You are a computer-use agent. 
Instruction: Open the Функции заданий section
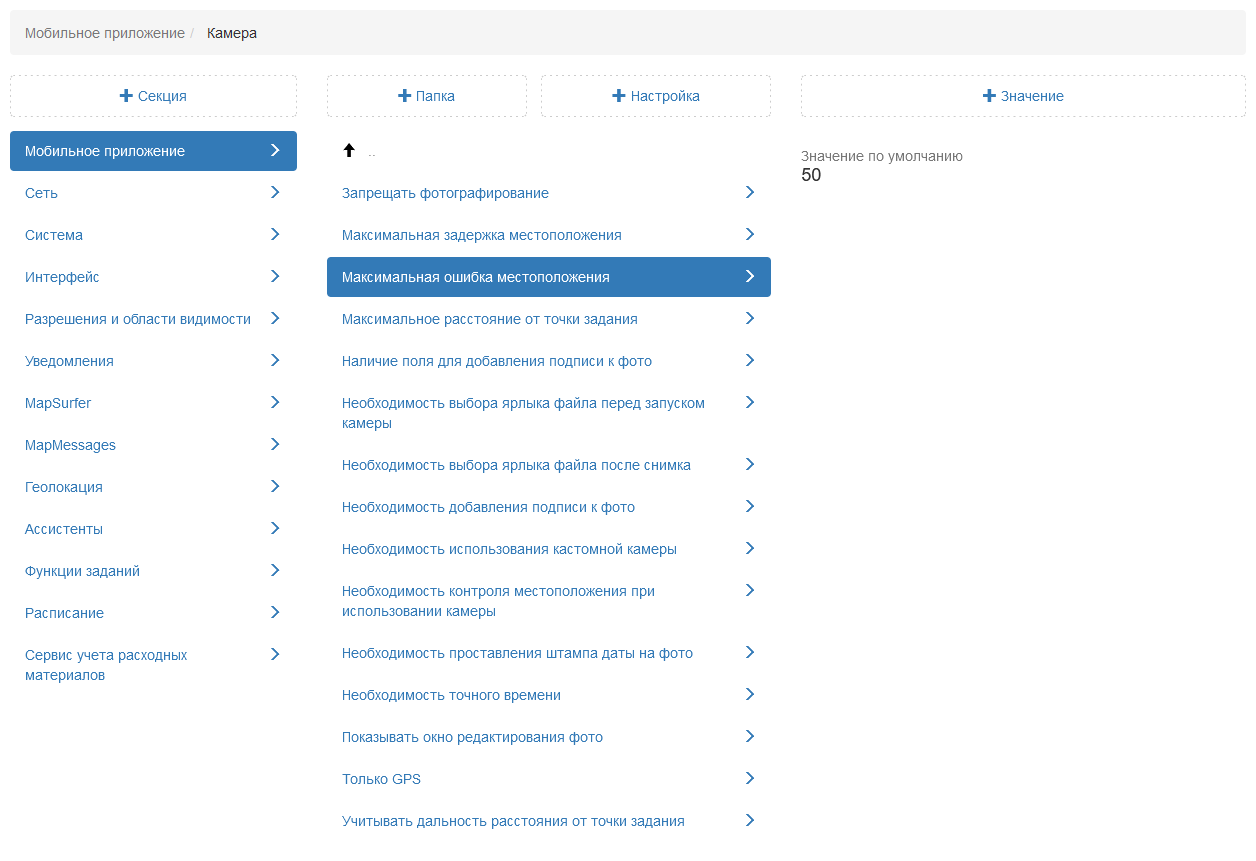point(153,571)
